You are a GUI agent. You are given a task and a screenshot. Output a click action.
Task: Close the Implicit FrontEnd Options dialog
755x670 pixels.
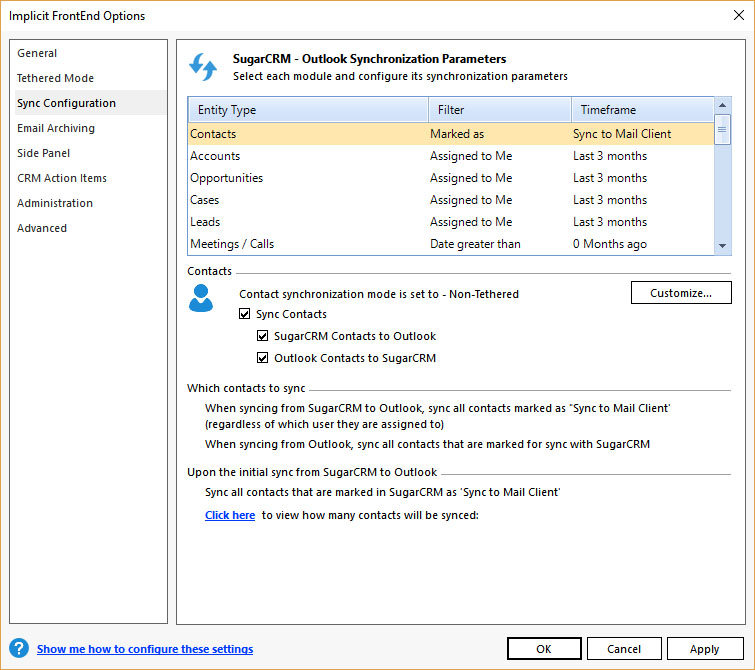pos(738,15)
